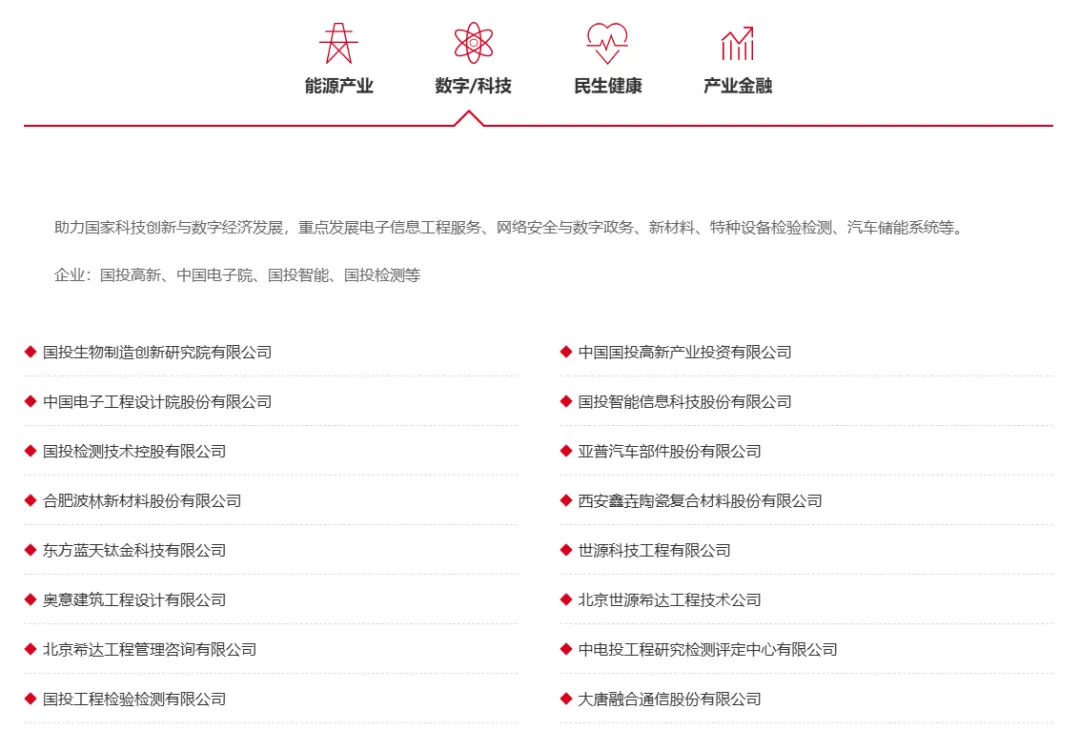Visit 中国电子工程设计院股份有限公司
This screenshot has width=1080, height=730.
click(x=157, y=402)
